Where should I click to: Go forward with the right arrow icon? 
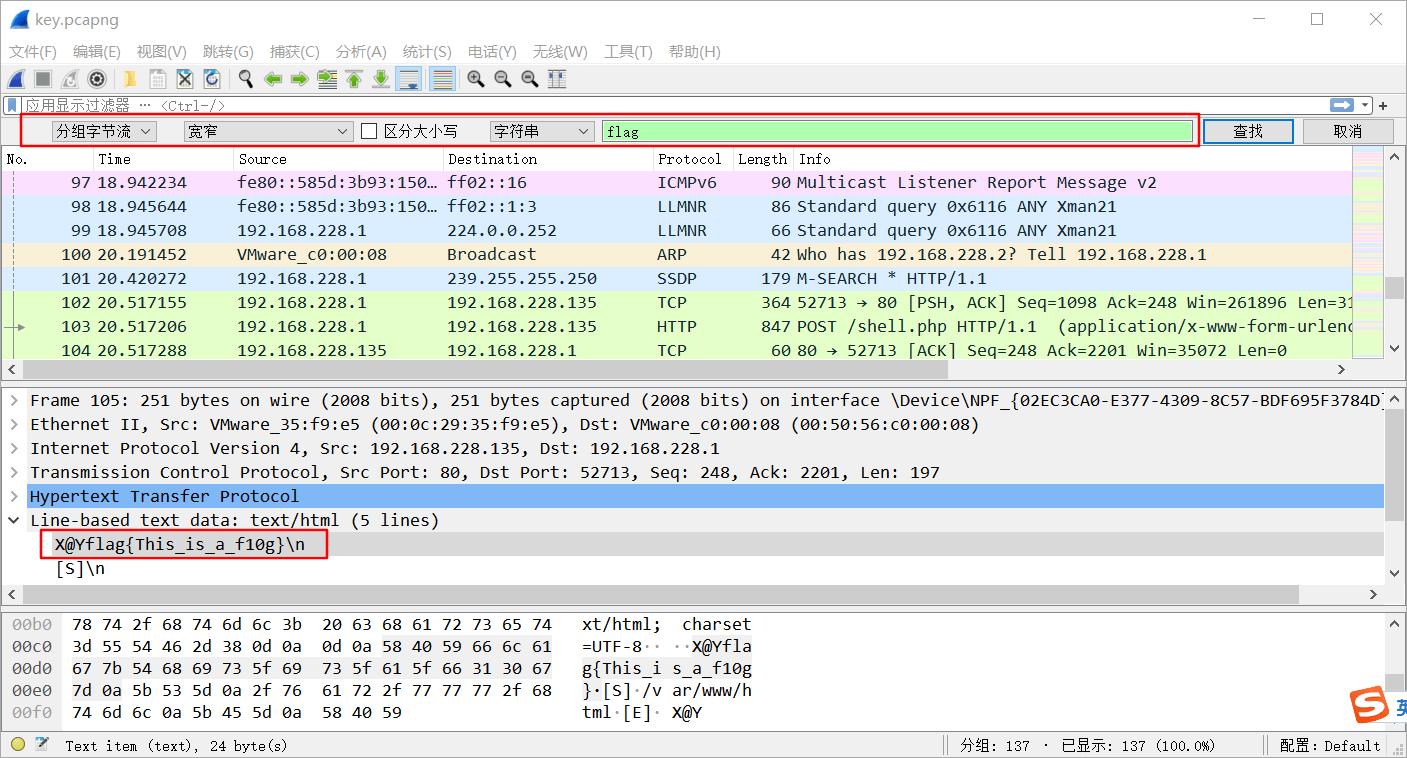click(299, 79)
